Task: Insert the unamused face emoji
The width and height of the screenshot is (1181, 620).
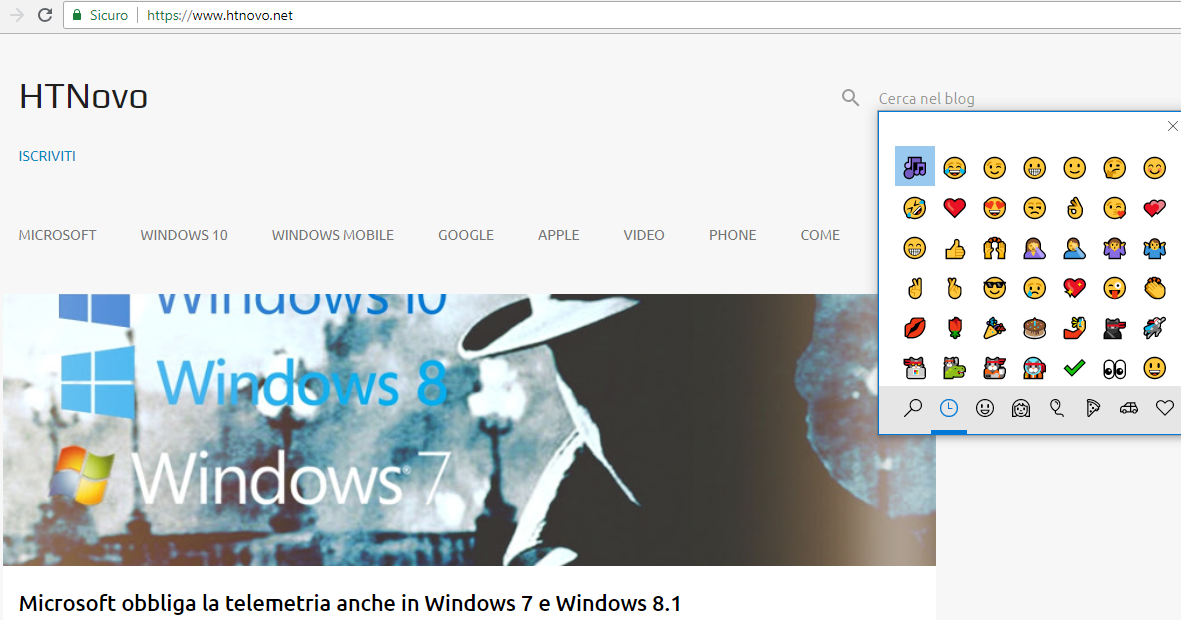Action: pos(1034,207)
